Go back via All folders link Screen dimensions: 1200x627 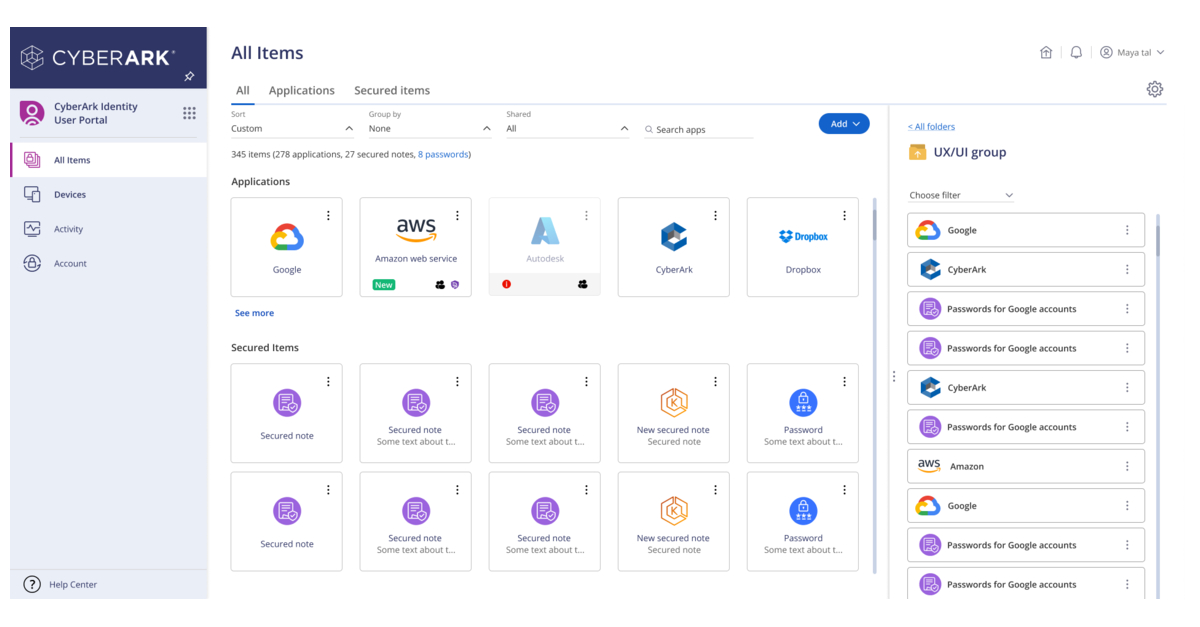point(931,127)
